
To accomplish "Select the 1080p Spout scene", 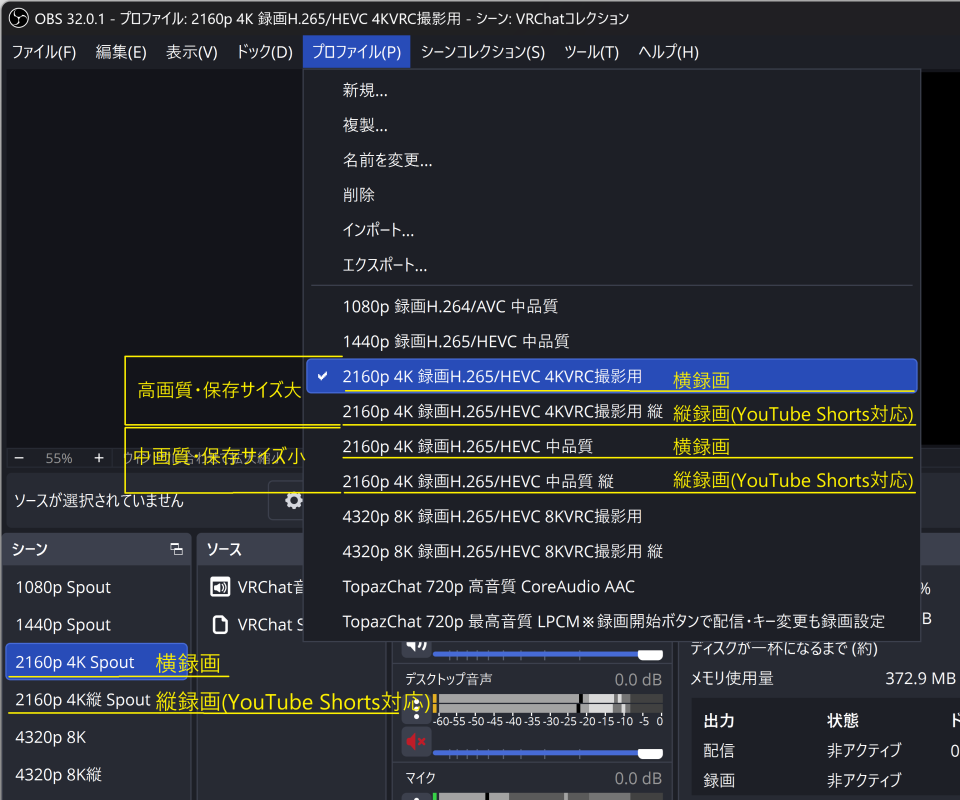I will pyautogui.click(x=63, y=587).
